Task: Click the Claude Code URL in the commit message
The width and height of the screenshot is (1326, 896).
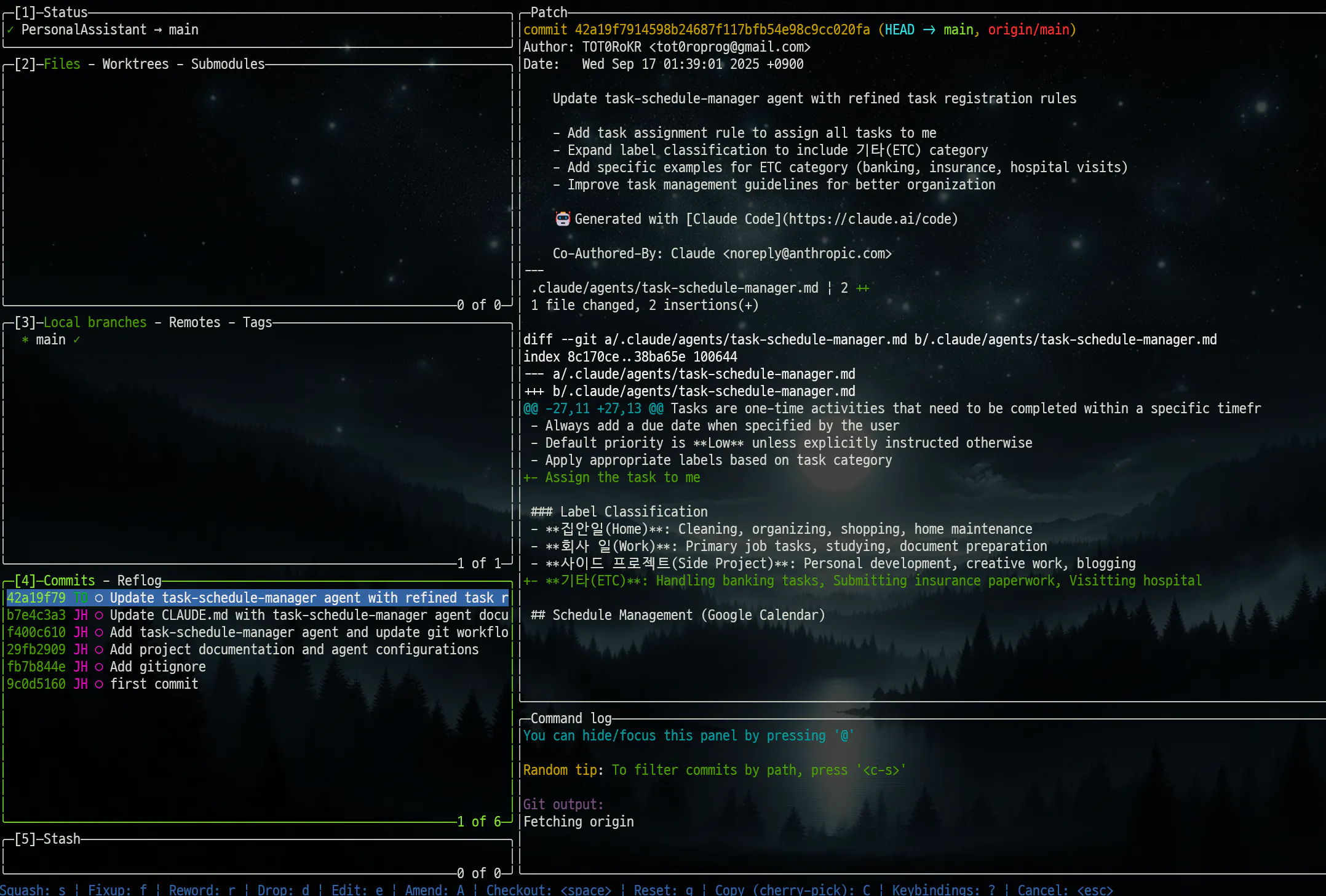Action: point(870,219)
